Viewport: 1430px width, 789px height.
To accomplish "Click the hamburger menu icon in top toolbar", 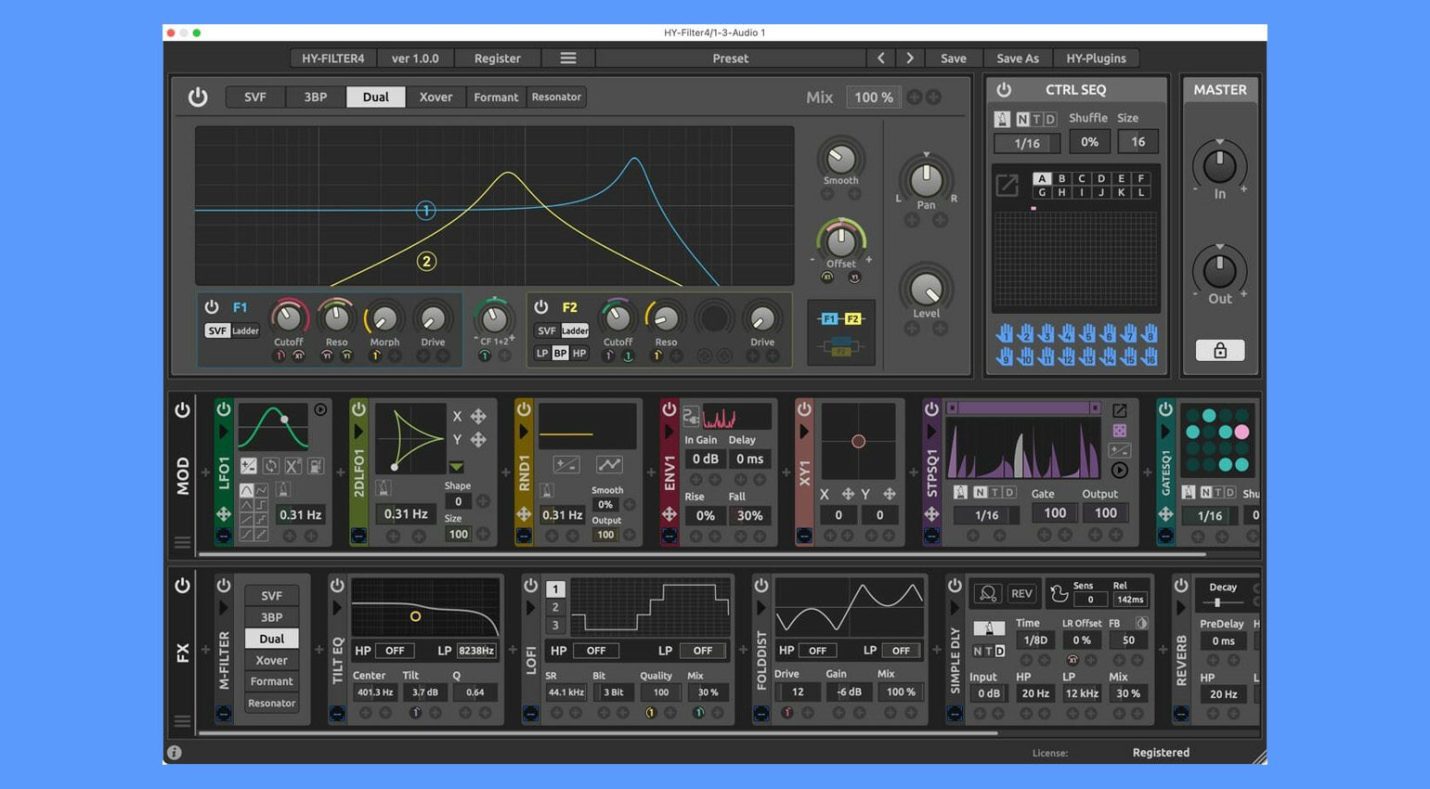I will [x=567, y=58].
